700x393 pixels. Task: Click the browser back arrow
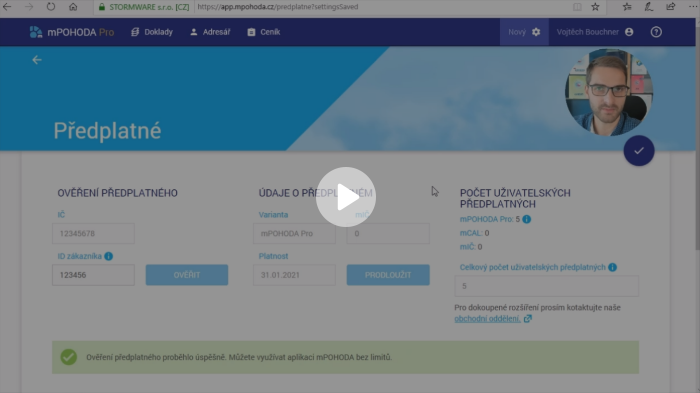click(x=7, y=7)
